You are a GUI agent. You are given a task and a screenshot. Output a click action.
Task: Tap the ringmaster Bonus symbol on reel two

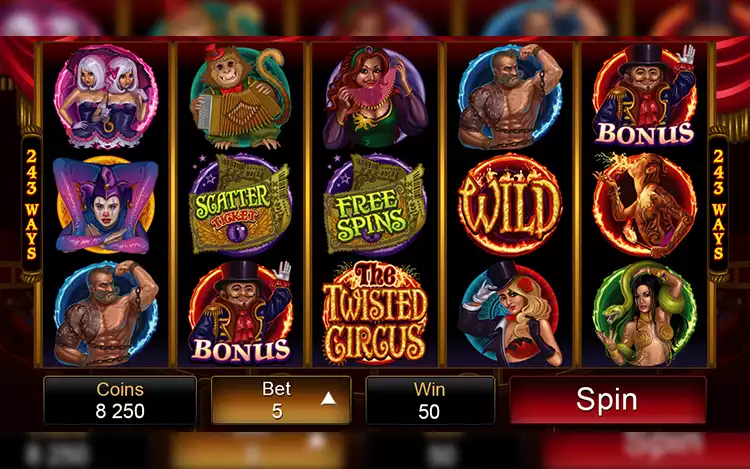[x=240, y=313]
